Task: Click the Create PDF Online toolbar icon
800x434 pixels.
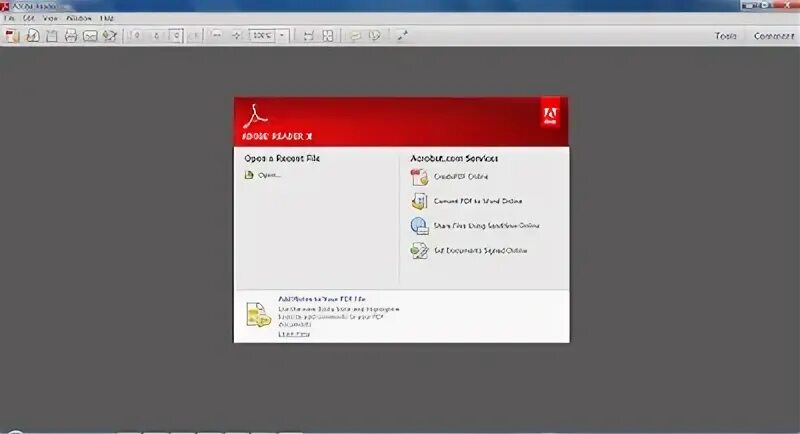Action: click(12, 36)
